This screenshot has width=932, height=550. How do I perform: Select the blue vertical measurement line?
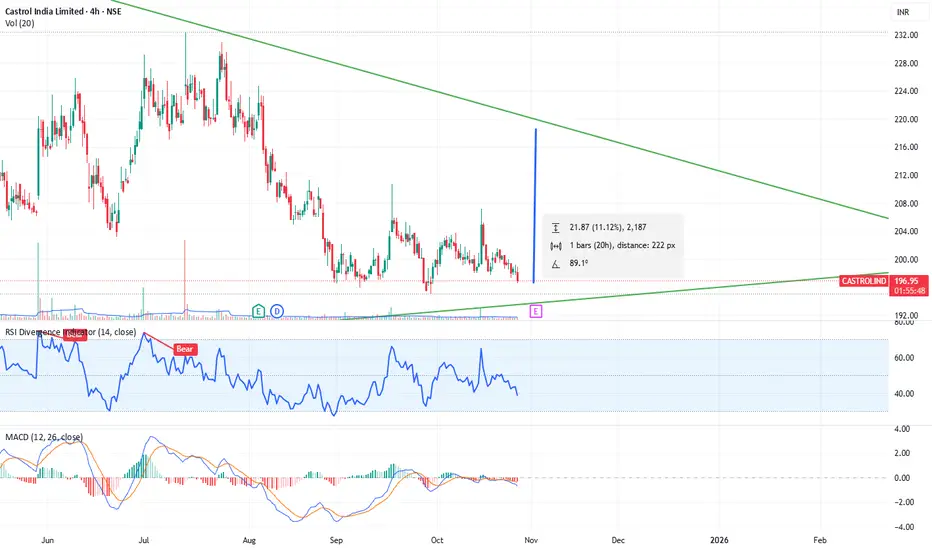point(535,205)
